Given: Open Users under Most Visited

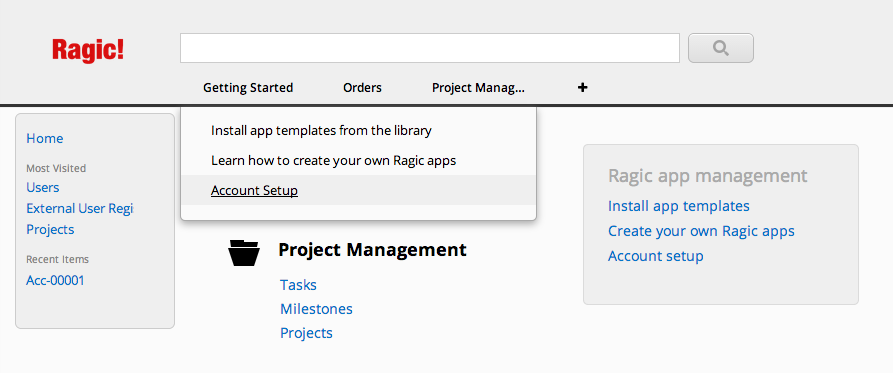Looking at the screenshot, I should pyautogui.click(x=43, y=187).
